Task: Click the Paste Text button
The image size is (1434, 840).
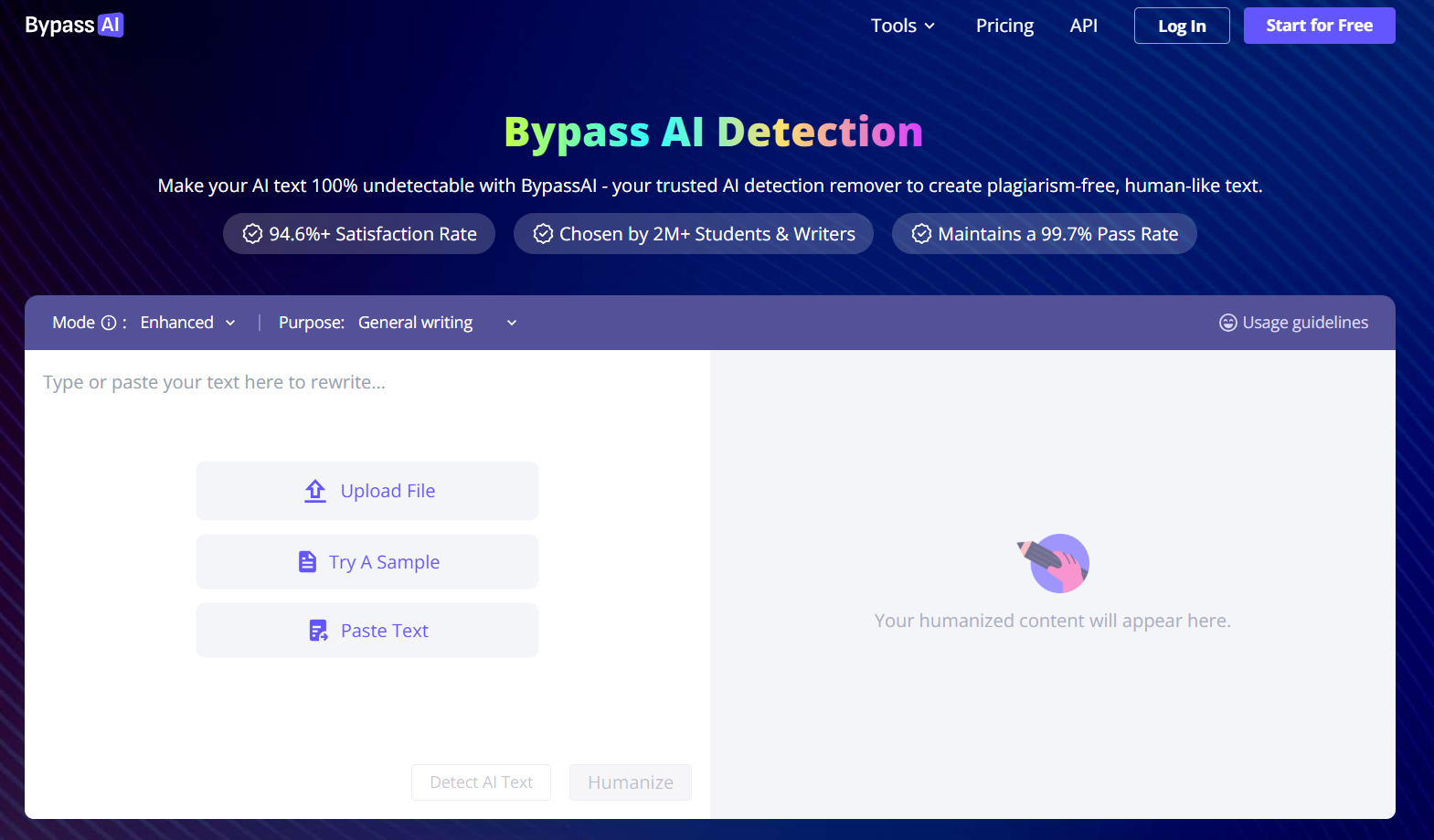Action: pyautogui.click(x=367, y=631)
